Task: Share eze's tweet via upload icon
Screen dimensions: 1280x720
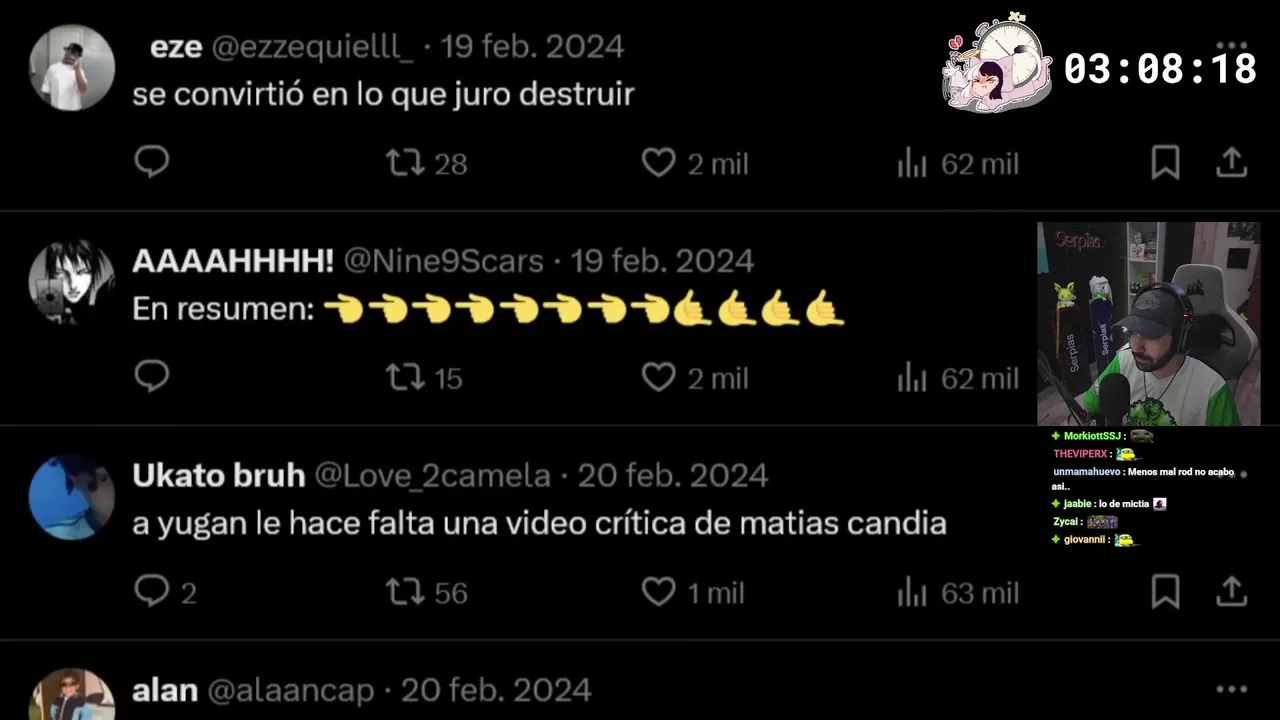Action: [1231, 162]
